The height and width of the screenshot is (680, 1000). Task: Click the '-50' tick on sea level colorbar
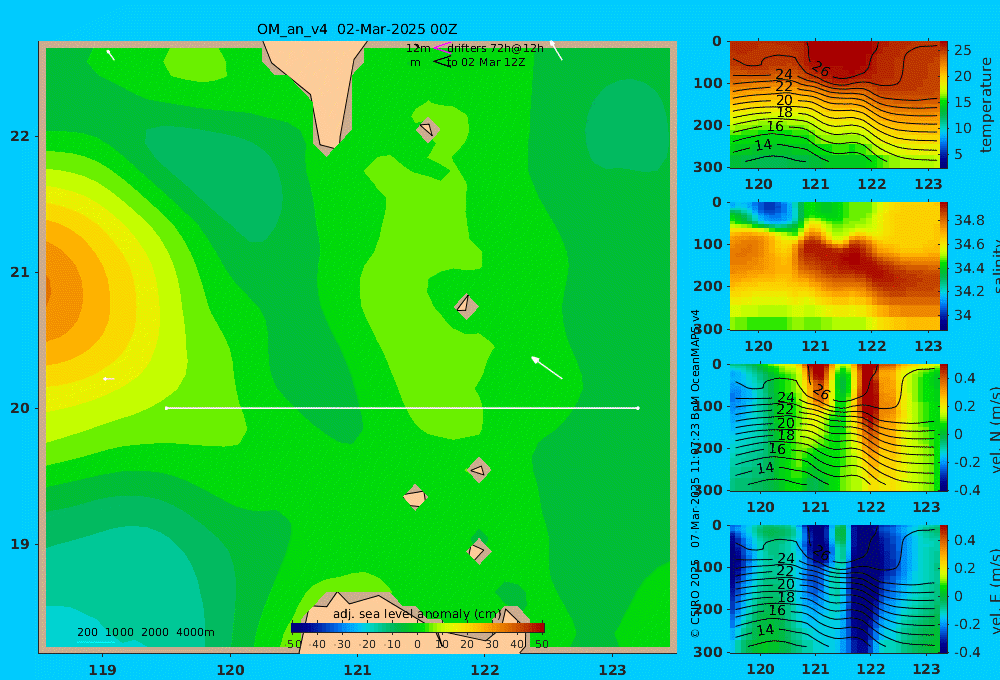point(293,644)
